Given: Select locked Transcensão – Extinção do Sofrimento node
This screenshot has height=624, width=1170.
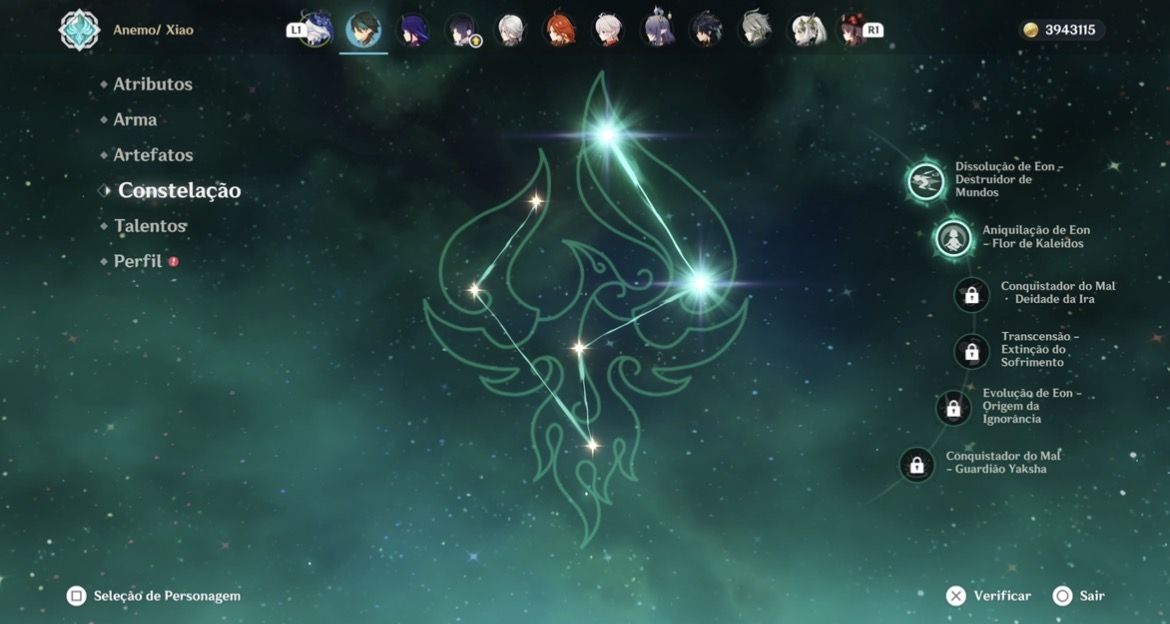Looking at the screenshot, I should 972,352.
